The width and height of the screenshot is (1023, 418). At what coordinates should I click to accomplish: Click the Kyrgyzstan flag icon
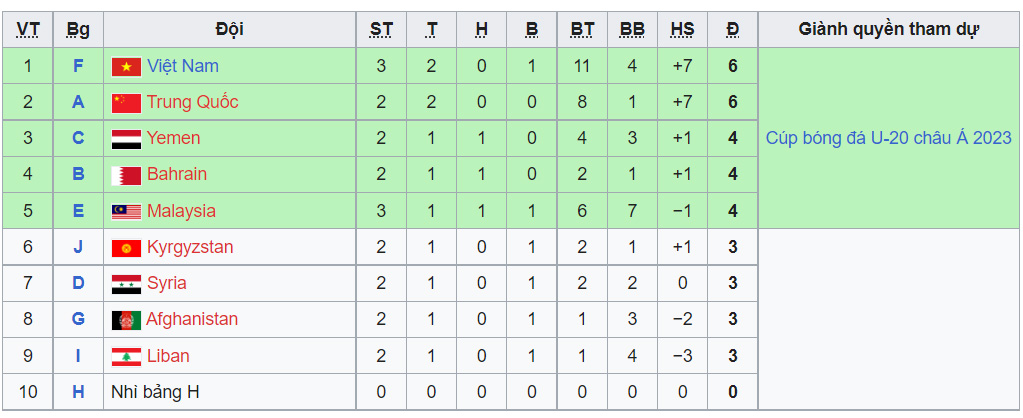125,248
